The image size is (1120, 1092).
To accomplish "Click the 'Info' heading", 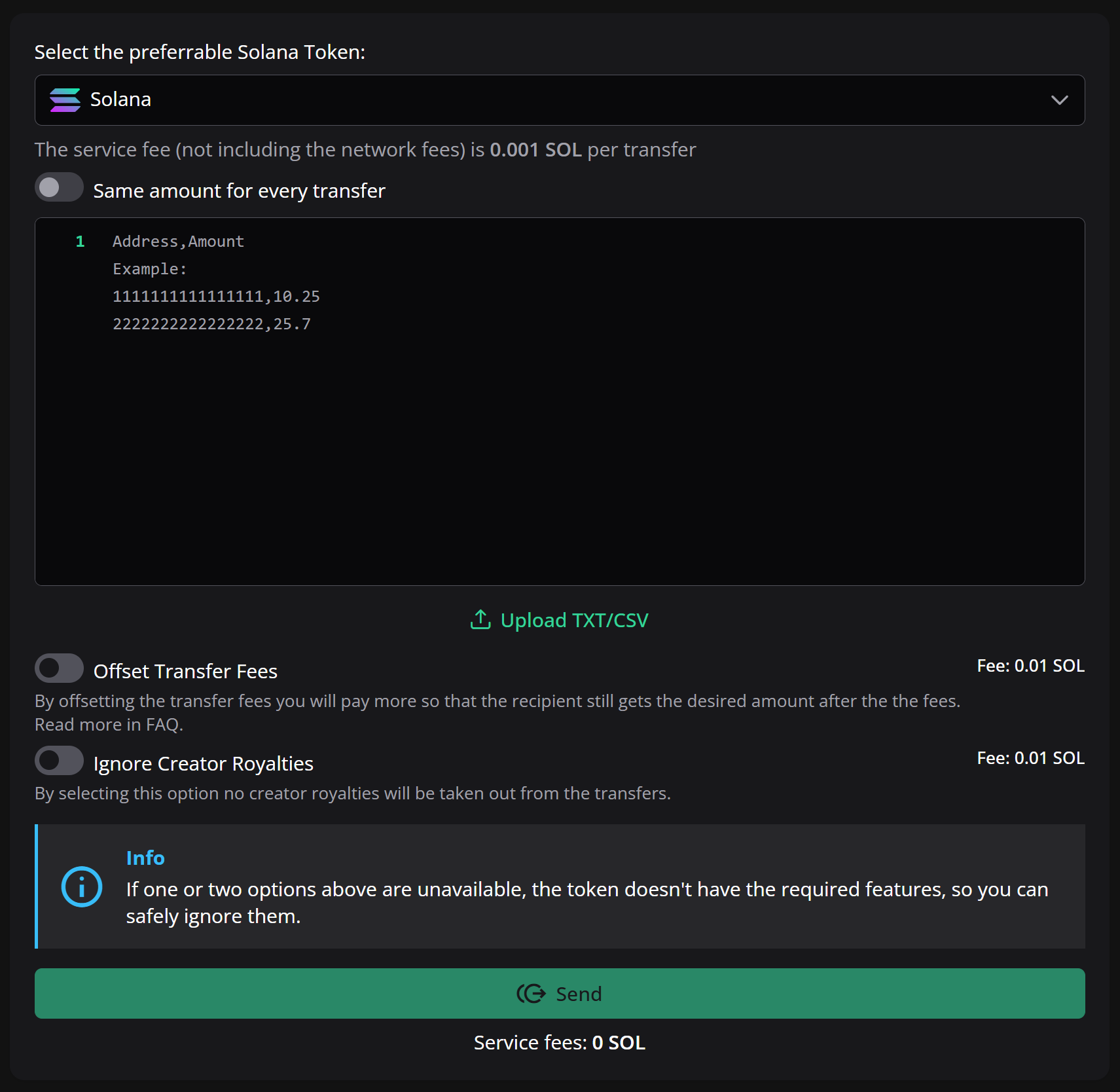I will click(145, 858).
